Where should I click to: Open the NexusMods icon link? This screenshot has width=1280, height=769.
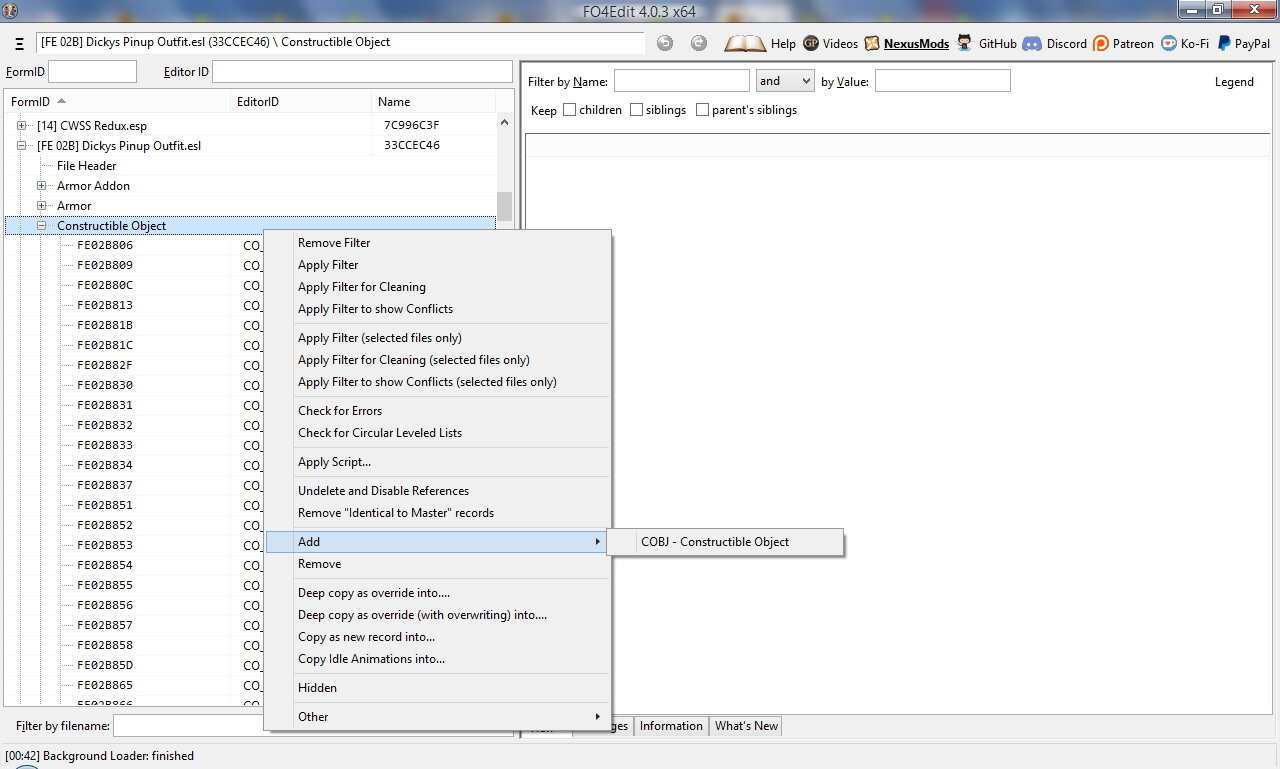872,43
